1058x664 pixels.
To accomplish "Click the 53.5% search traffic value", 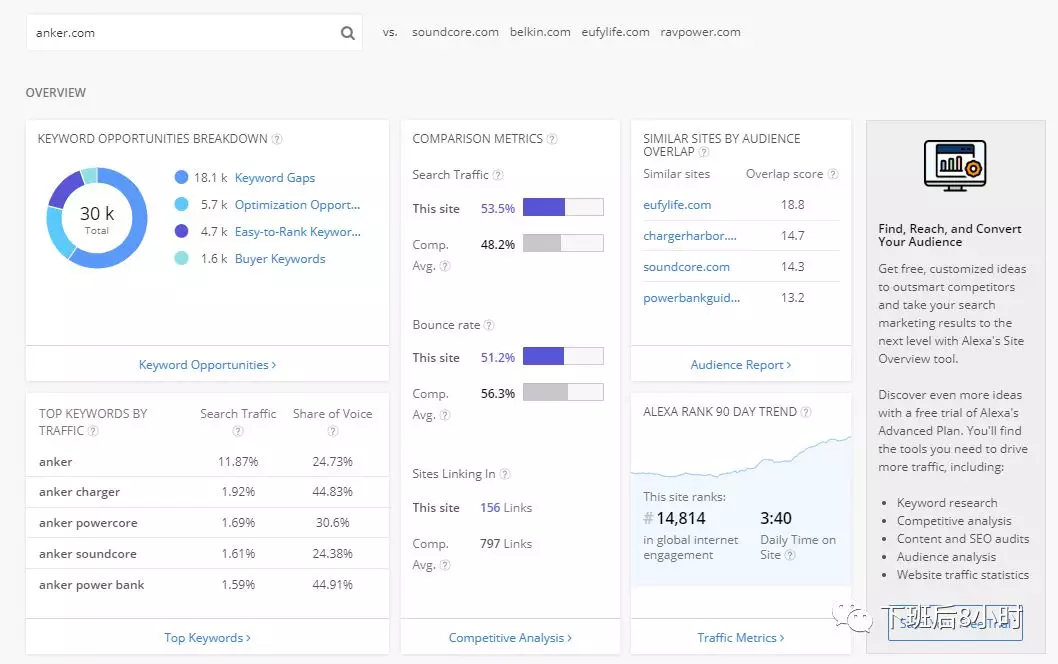I will click(x=498, y=209).
